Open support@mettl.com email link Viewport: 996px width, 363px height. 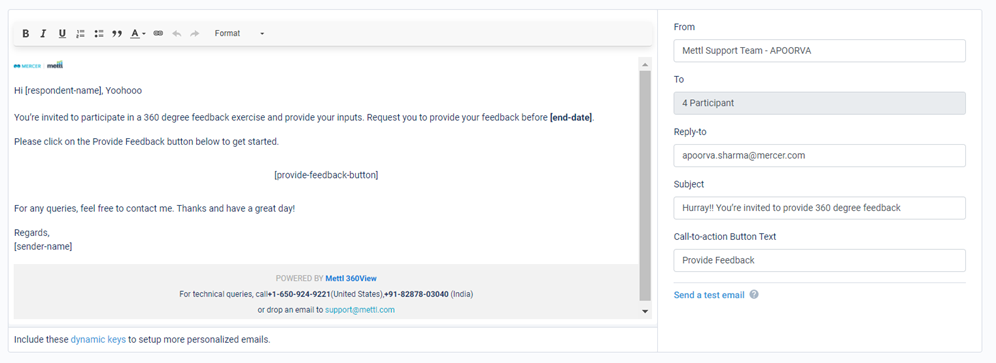(360, 310)
